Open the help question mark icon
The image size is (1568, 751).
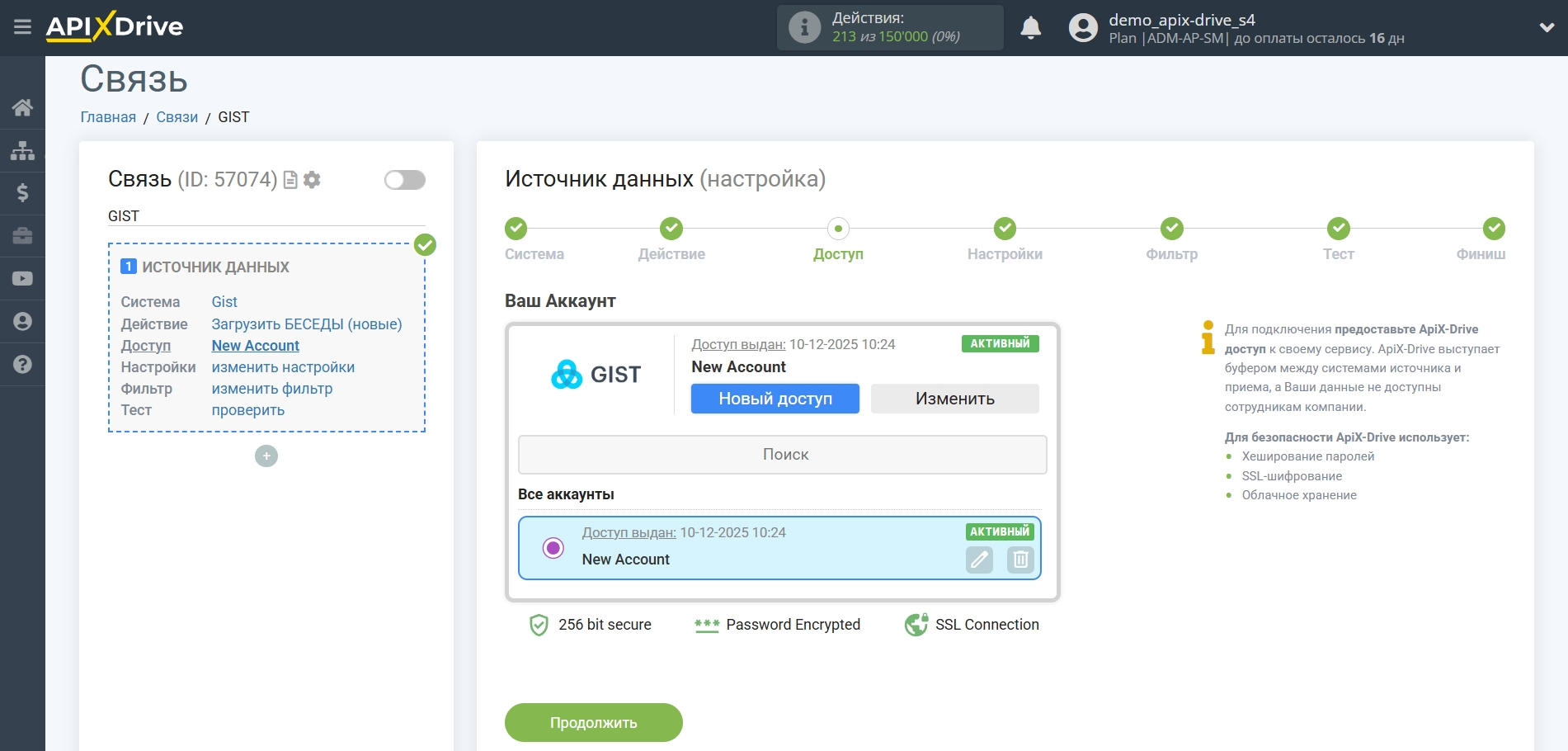point(22,363)
